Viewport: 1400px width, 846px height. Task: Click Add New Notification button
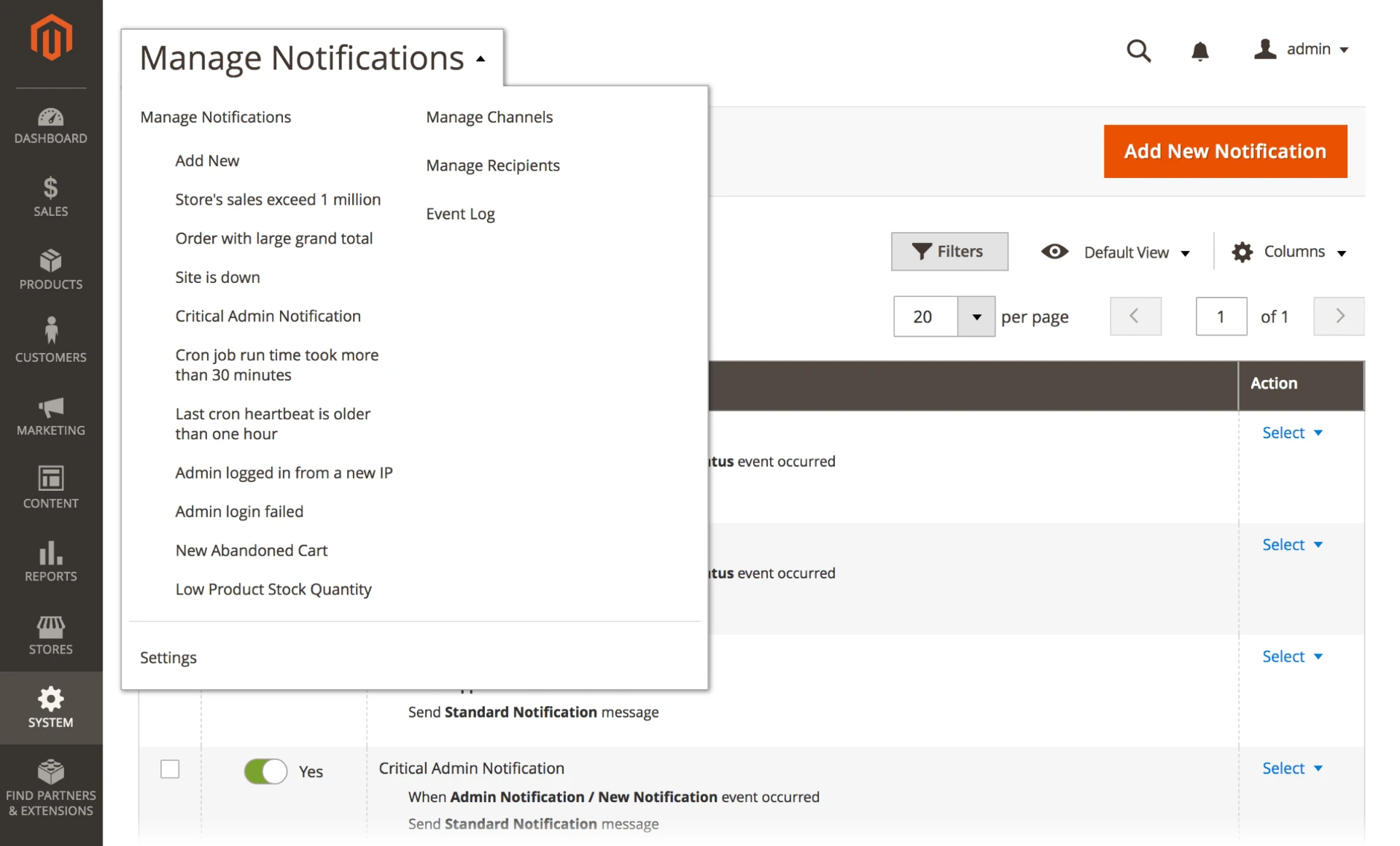[x=1225, y=151]
